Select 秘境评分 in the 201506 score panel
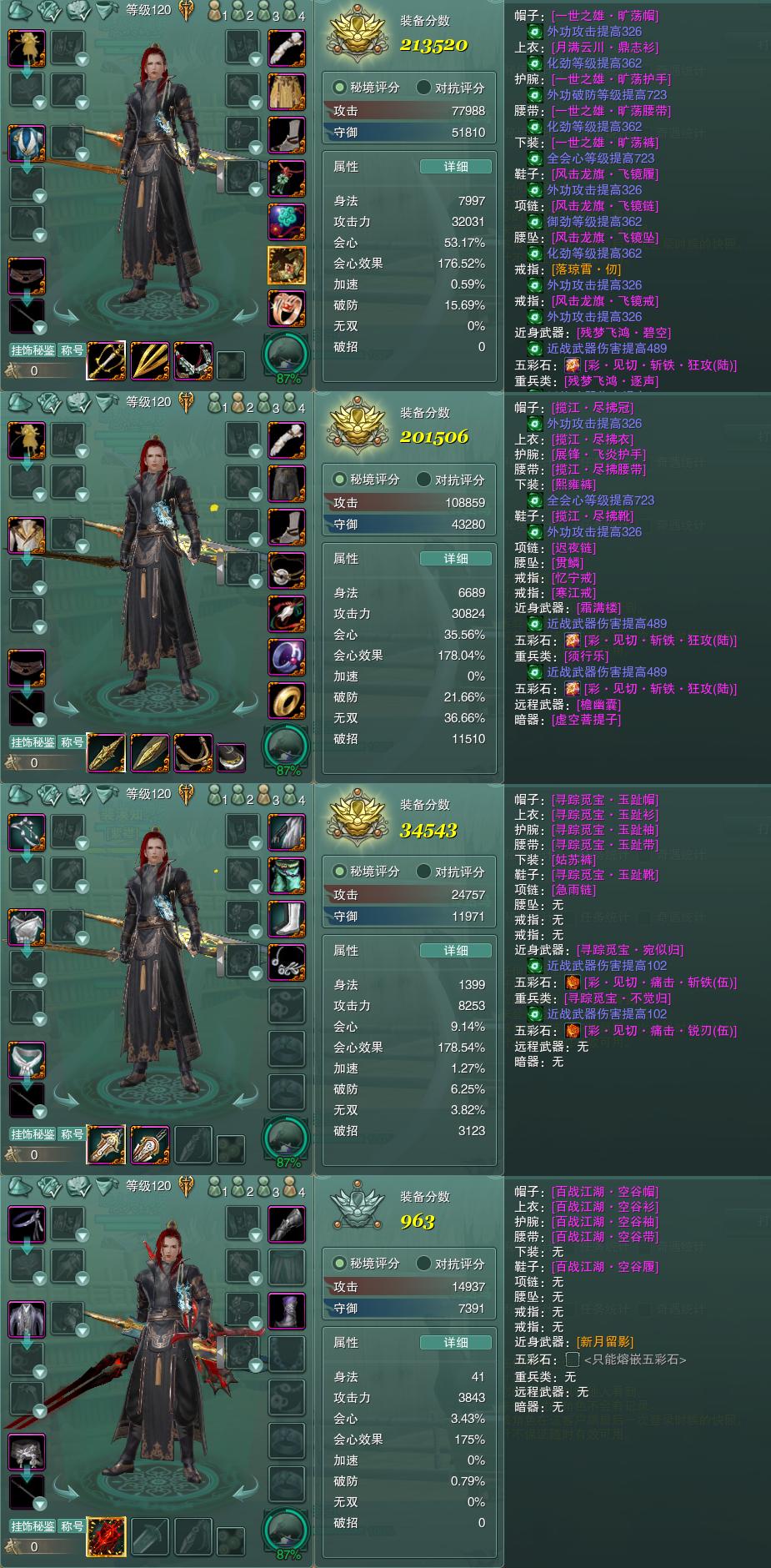Image resolution: width=771 pixels, height=1568 pixels. click(366, 480)
